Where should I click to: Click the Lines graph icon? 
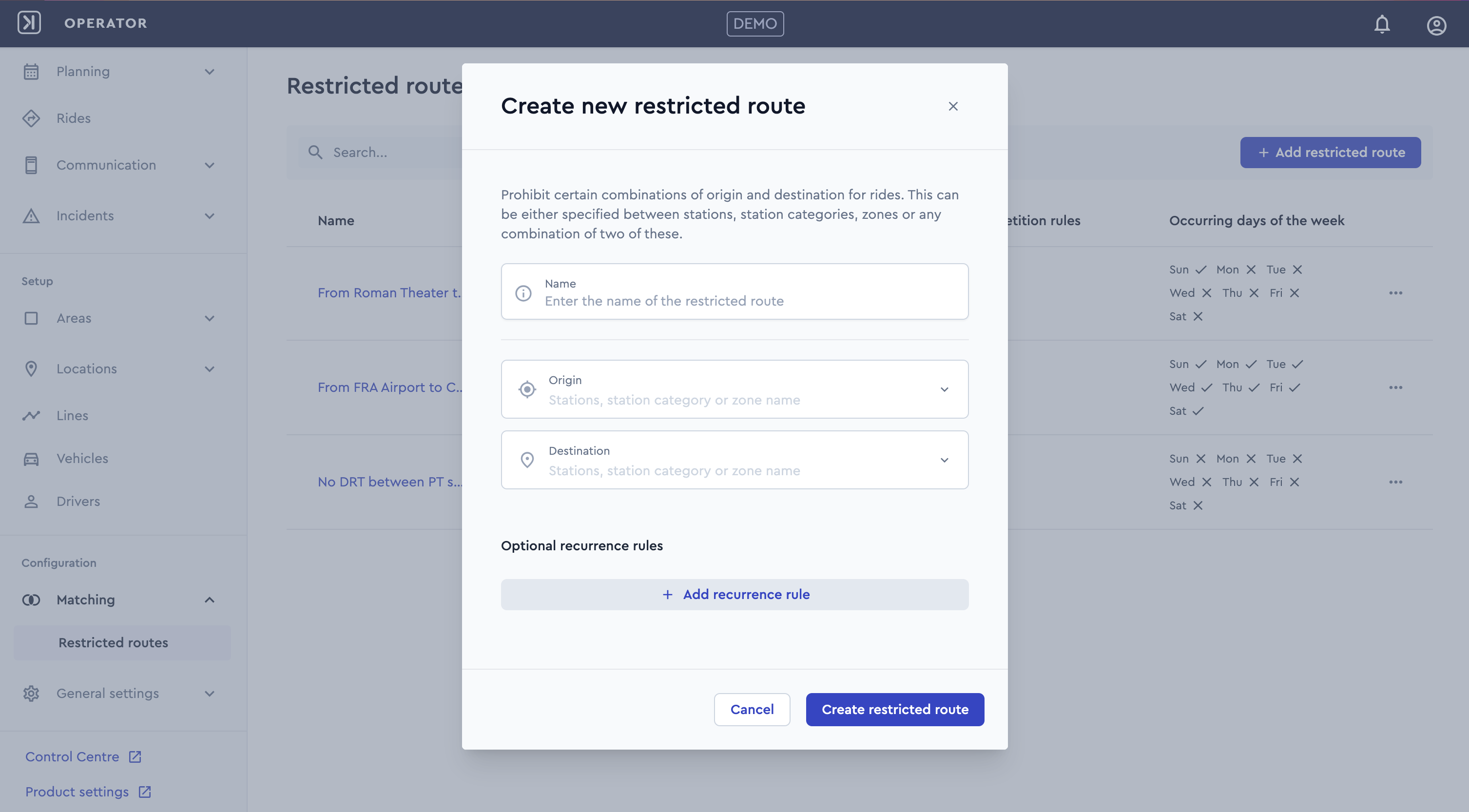[31, 416]
